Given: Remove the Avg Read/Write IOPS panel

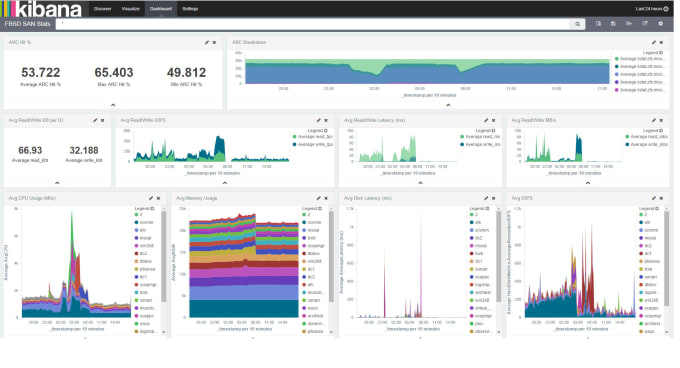Looking at the screenshot, I should click(x=326, y=120).
